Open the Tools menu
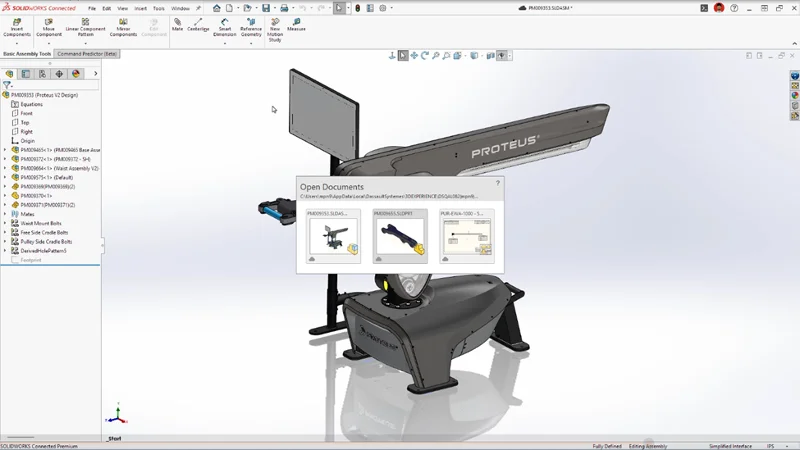Screen dimensions: 800x450 pyautogui.click(x=158, y=8)
